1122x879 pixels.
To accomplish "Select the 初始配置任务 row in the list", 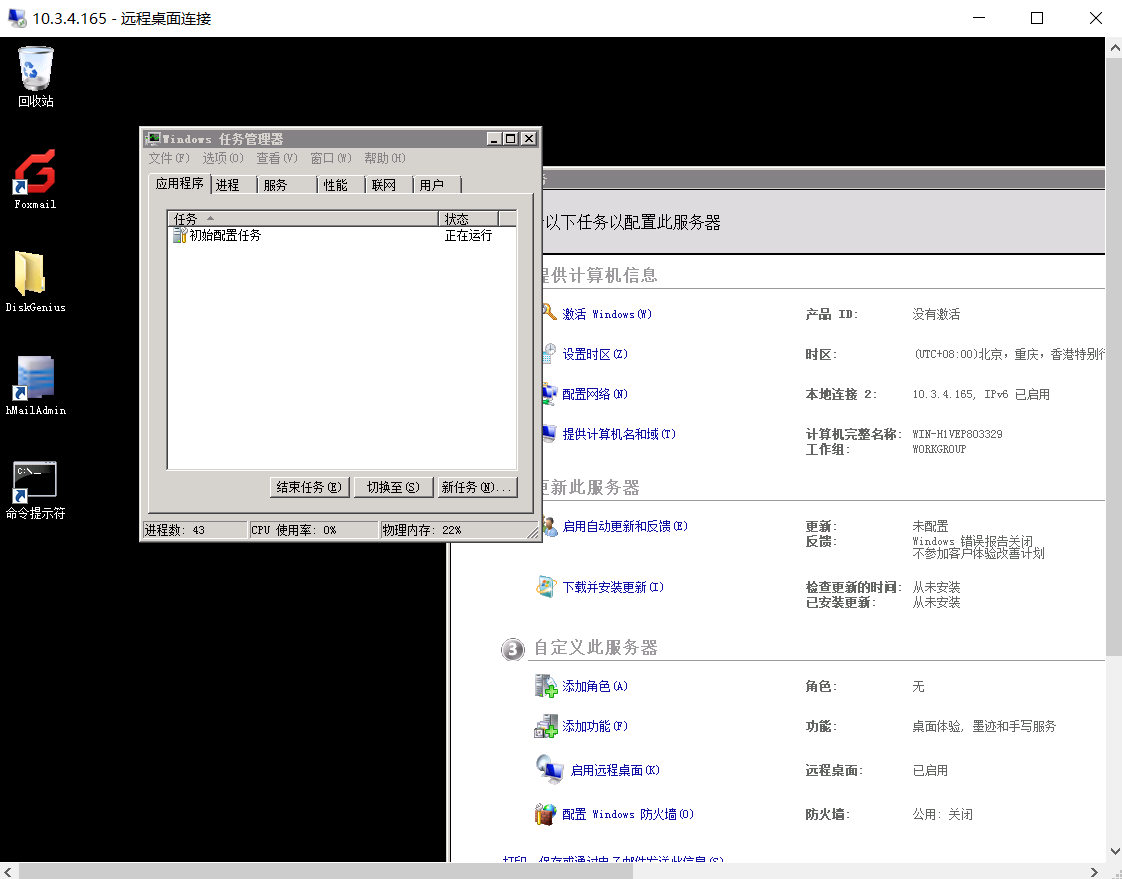I will tap(225, 236).
